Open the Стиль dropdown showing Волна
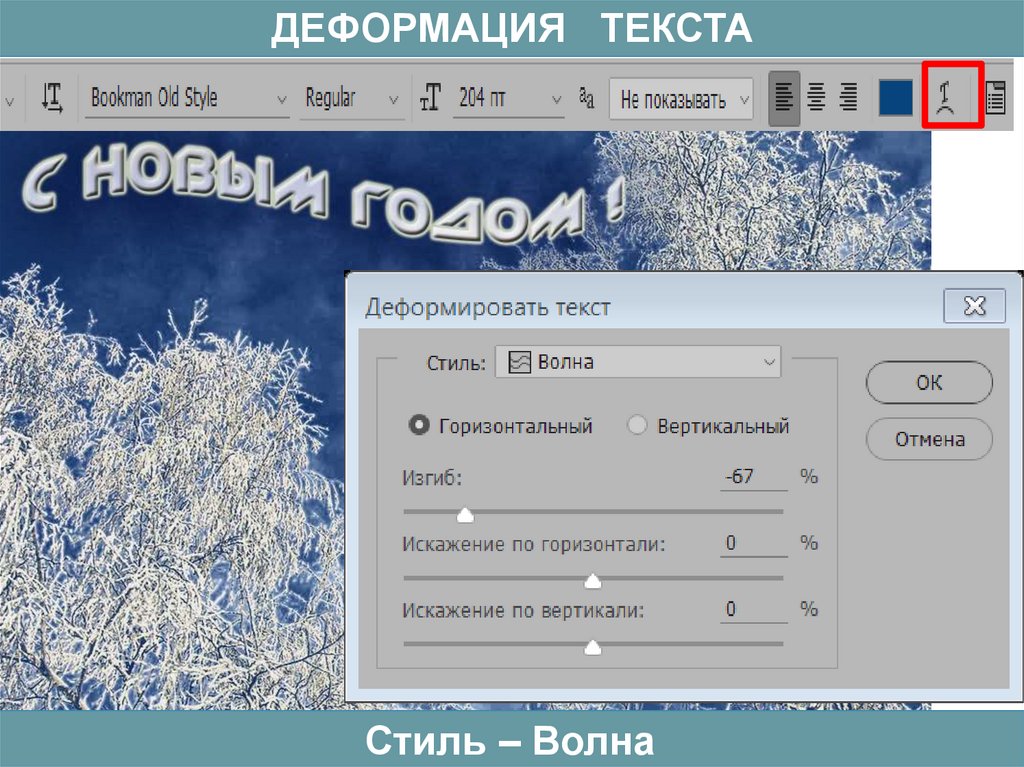1024x767 pixels. click(x=638, y=362)
